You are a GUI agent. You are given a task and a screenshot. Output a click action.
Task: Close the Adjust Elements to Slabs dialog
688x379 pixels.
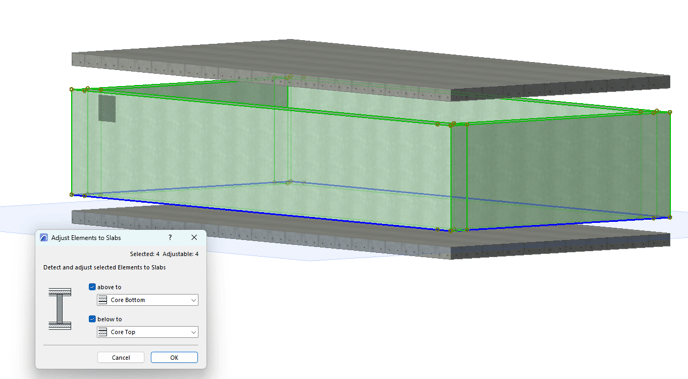tap(194, 237)
